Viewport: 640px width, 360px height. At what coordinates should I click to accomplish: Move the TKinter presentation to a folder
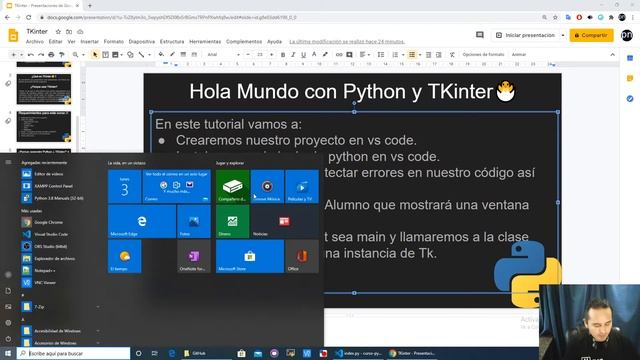coord(69,32)
